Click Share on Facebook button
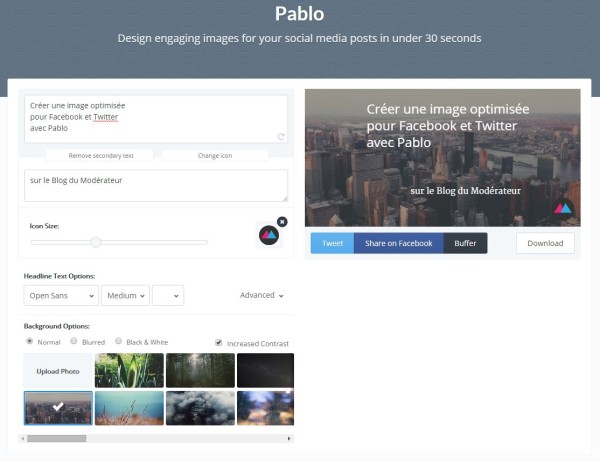This screenshot has width=600, height=462. pos(399,243)
